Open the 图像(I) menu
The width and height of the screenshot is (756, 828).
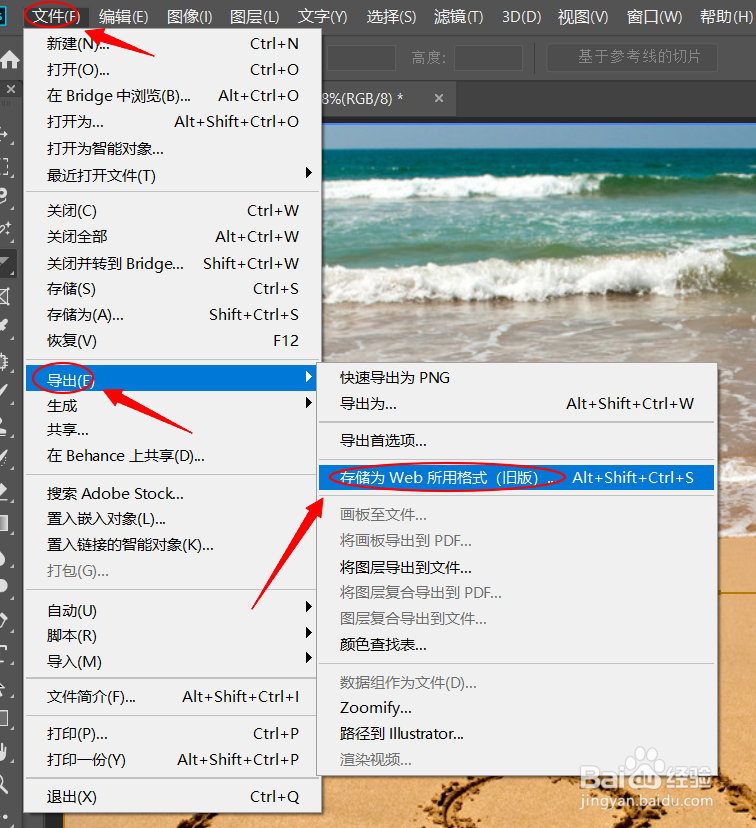pos(190,16)
